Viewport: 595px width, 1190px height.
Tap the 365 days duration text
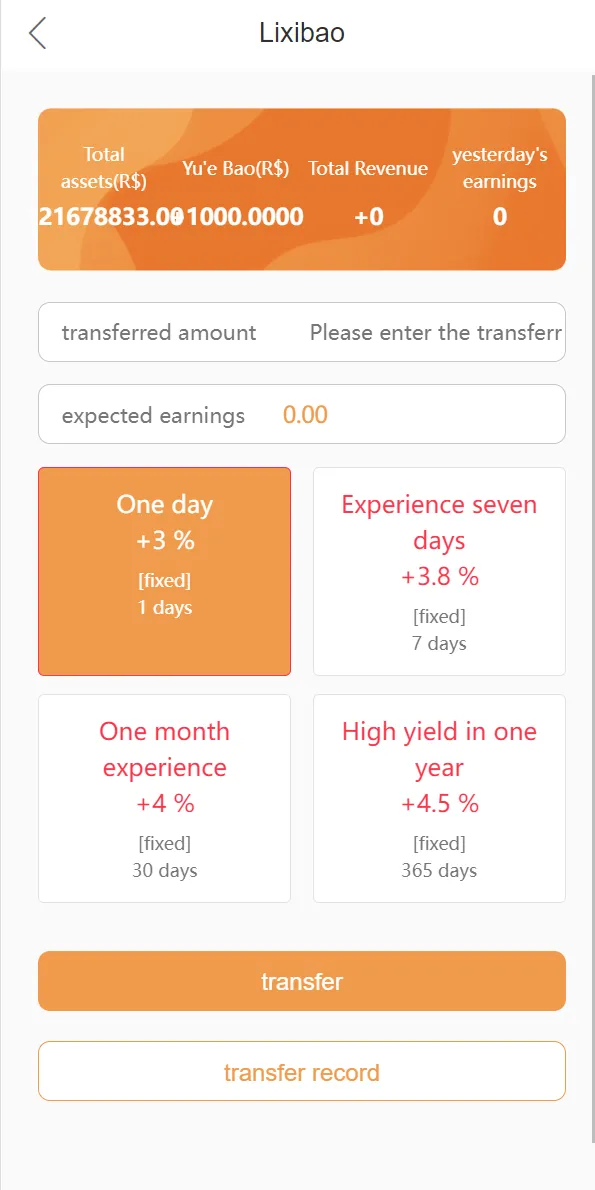point(439,870)
